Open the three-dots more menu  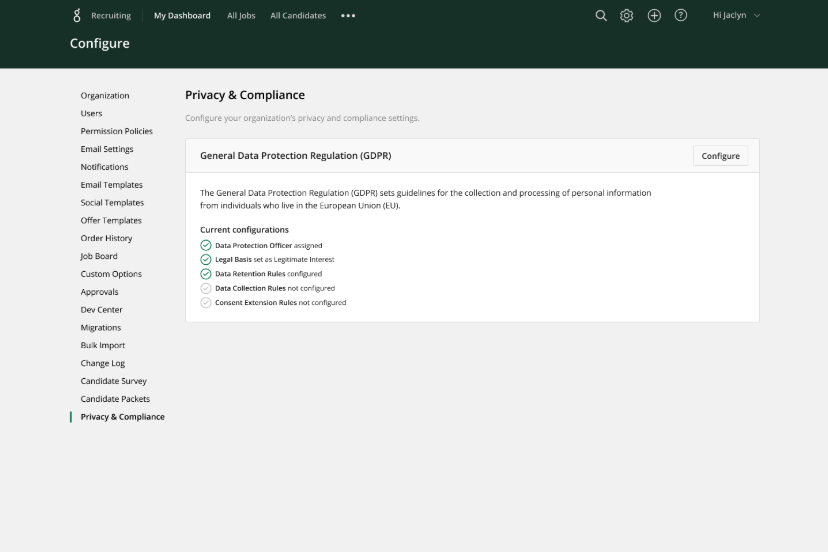click(x=348, y=16)
